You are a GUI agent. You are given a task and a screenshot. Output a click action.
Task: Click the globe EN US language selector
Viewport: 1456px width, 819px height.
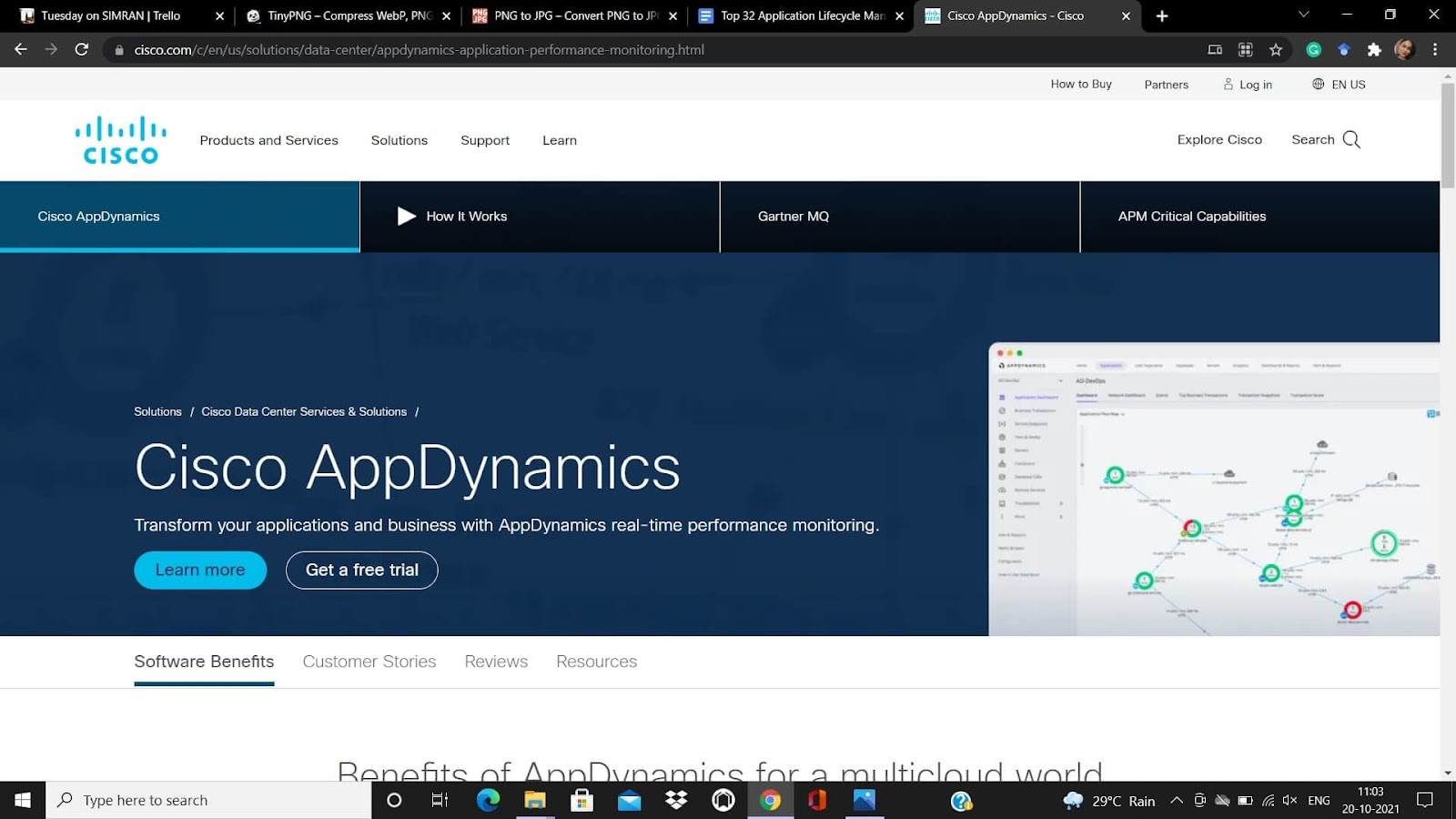pyautogui.click(x=1338, y=84)
